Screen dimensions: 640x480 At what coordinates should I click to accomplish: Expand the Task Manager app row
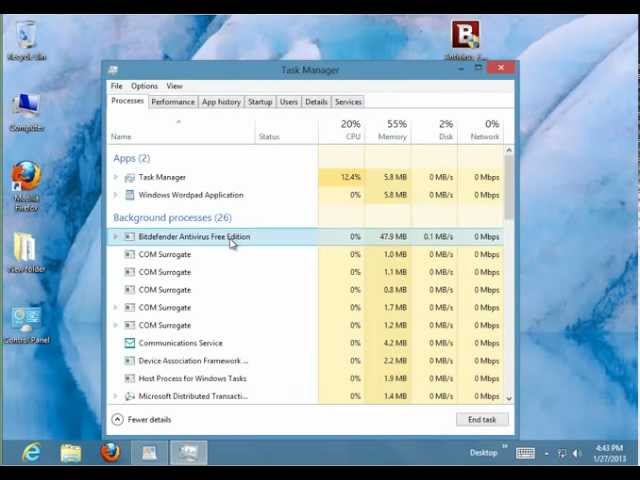116,177
